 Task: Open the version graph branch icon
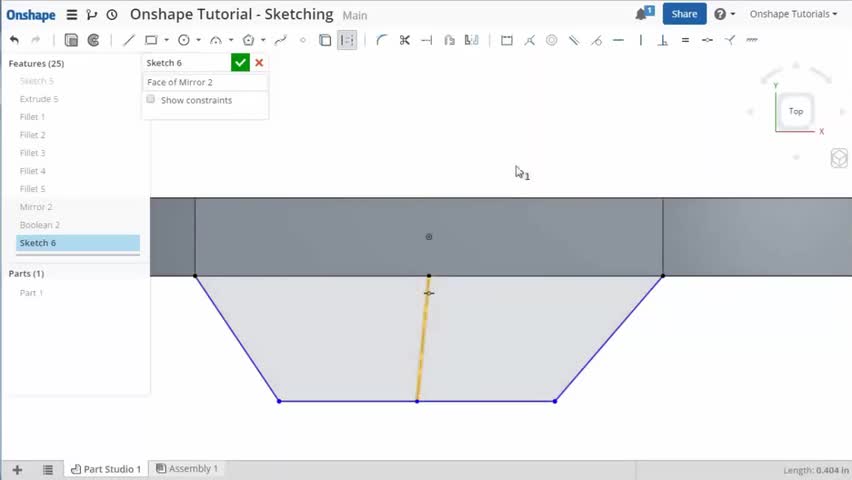(x=92, y=14)
